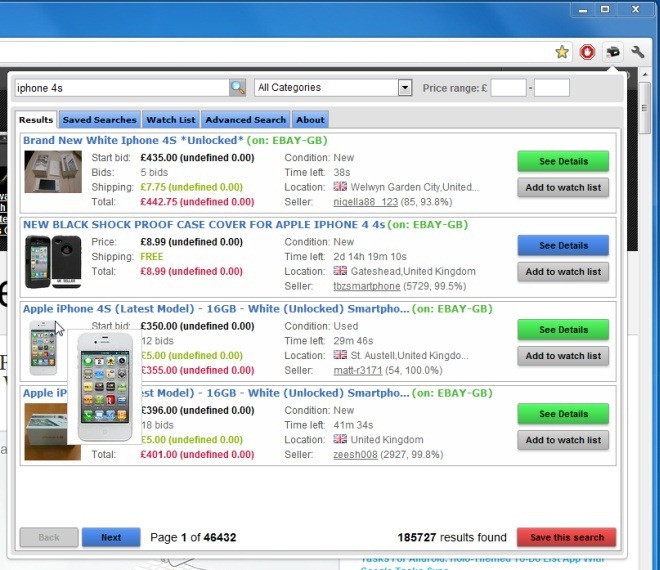The image size is (660, 570).
Task: Open the browser wrench menu
Action: pyautogui.click(x=638, y=52)
